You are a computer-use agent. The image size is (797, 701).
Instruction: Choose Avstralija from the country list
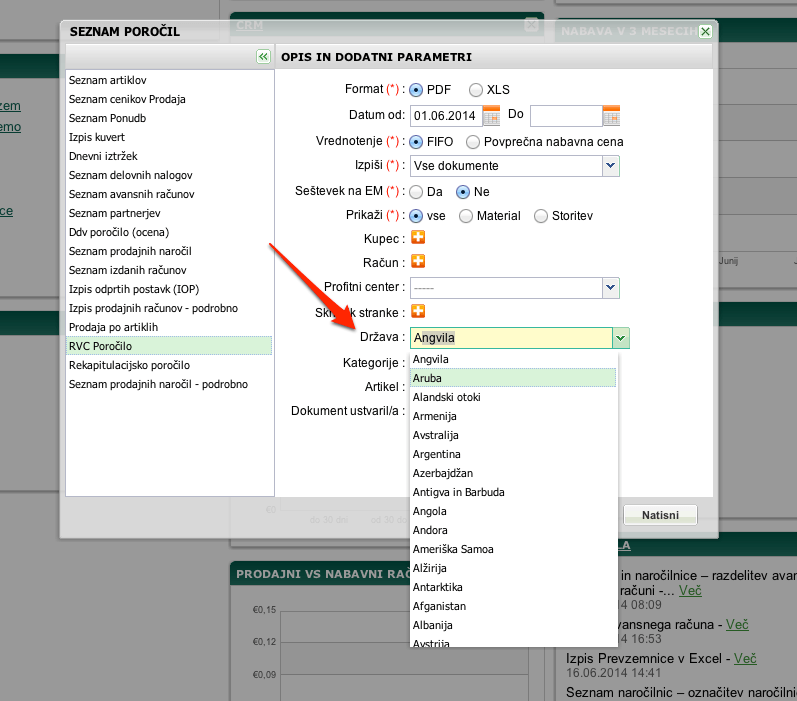pyautogui.click(x=513, y=435)
